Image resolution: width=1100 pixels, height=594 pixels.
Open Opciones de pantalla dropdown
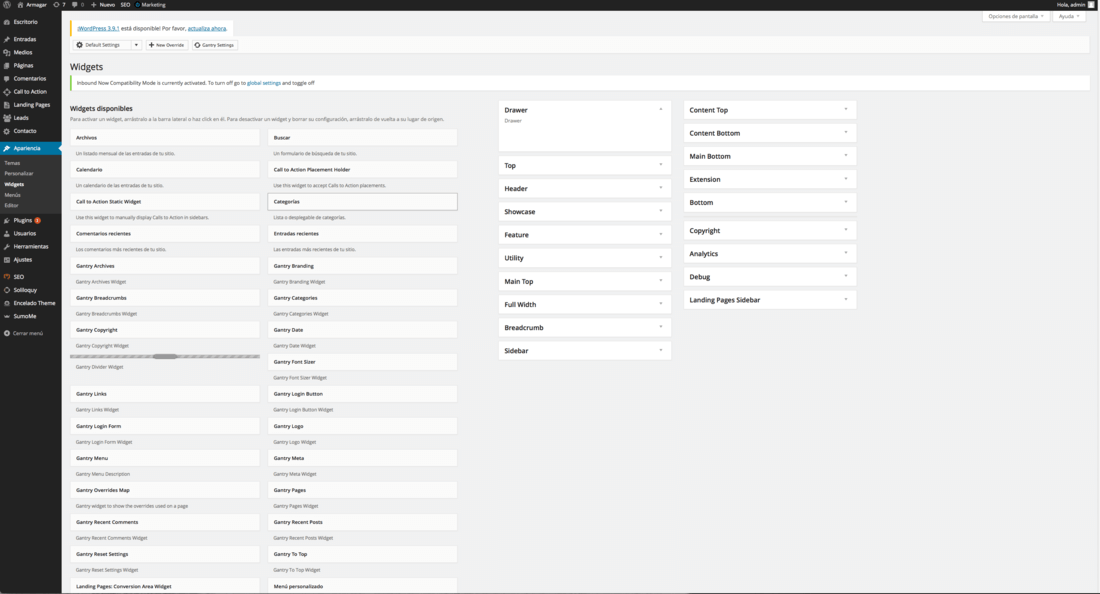1016,16
